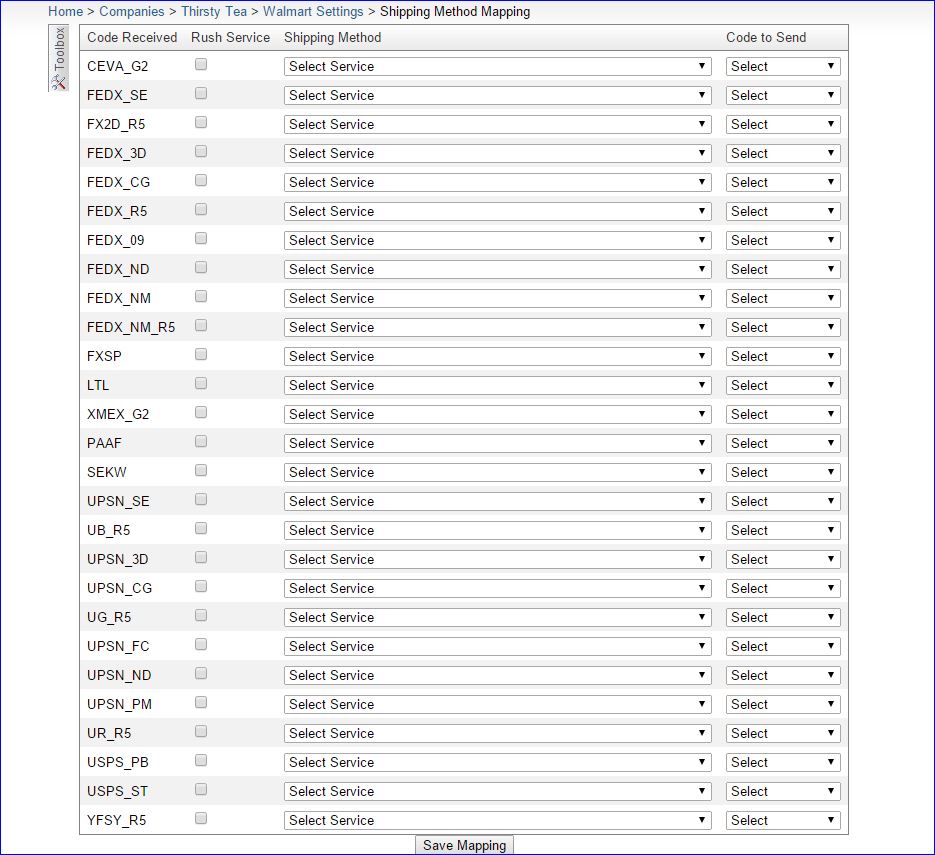Expand Code to Send for UPSN_SE
The image size is (935, 855).
tap(783, 501)
